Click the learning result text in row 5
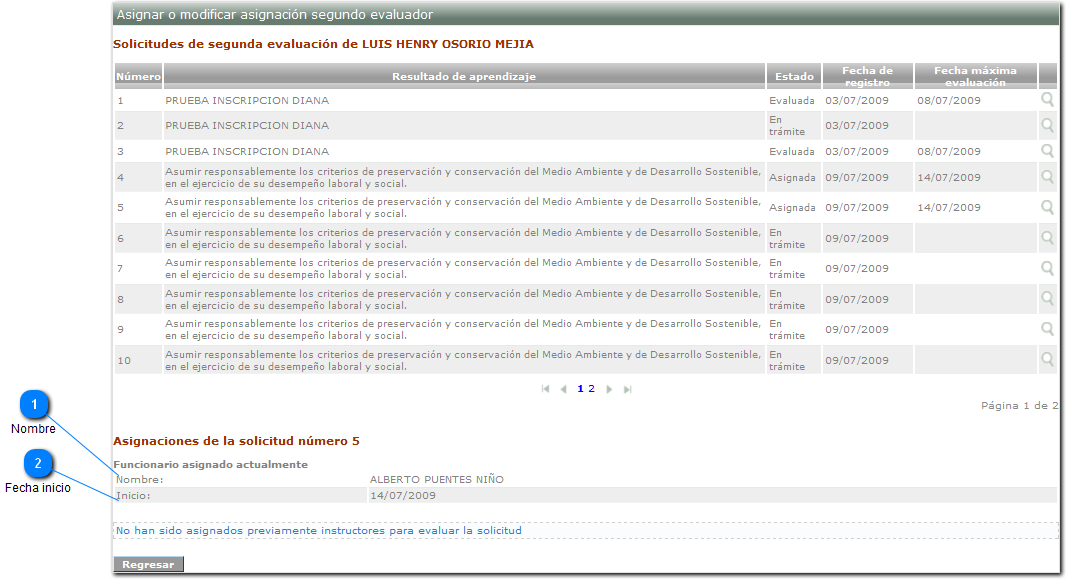 click(463, 207)
